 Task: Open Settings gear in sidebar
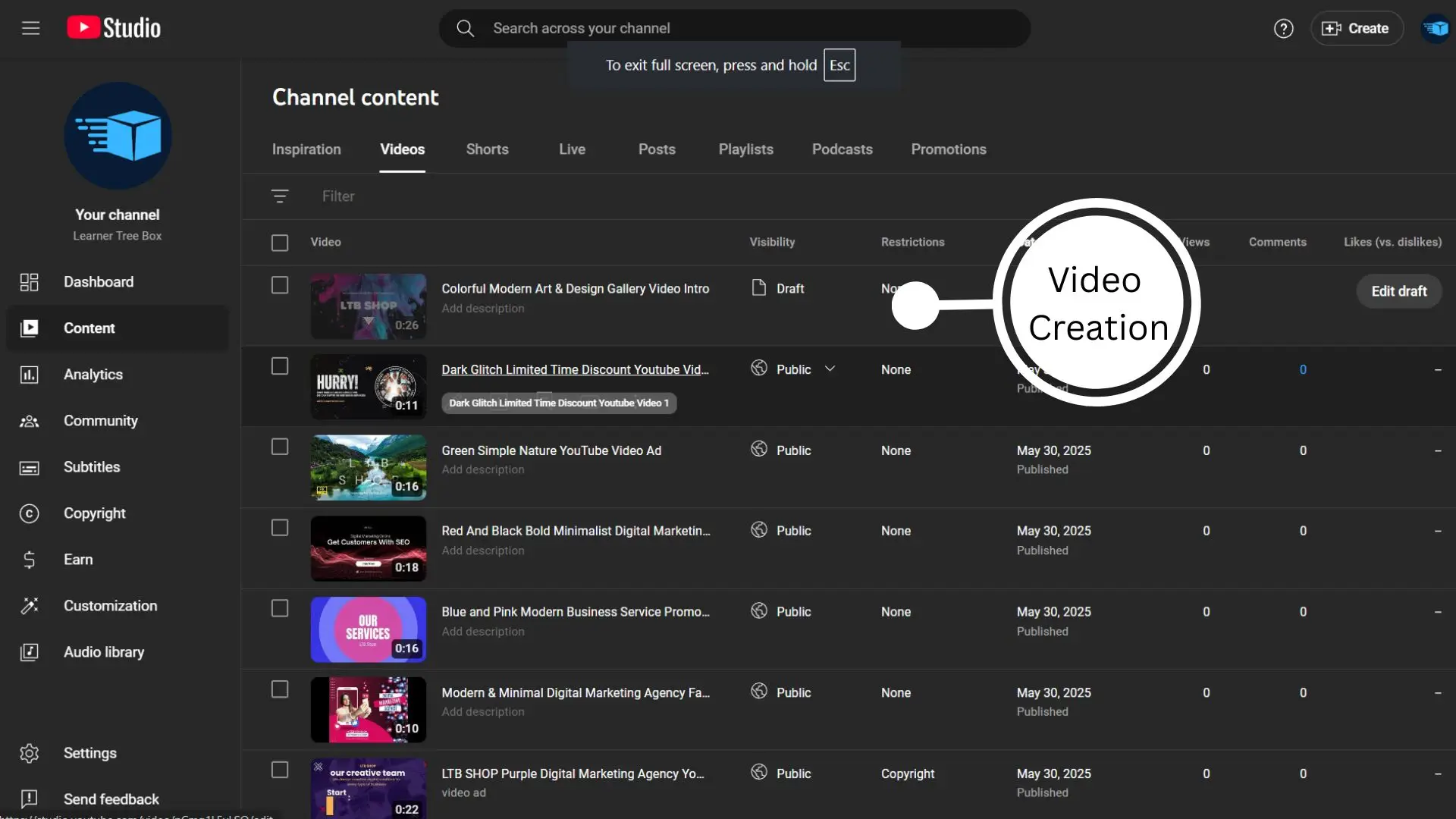[89, 753]
